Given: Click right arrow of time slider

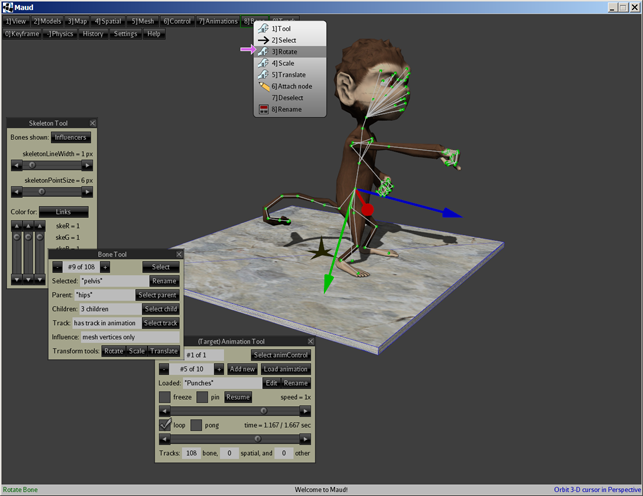Looking at the screenshot, I should (x=305, y=439).
